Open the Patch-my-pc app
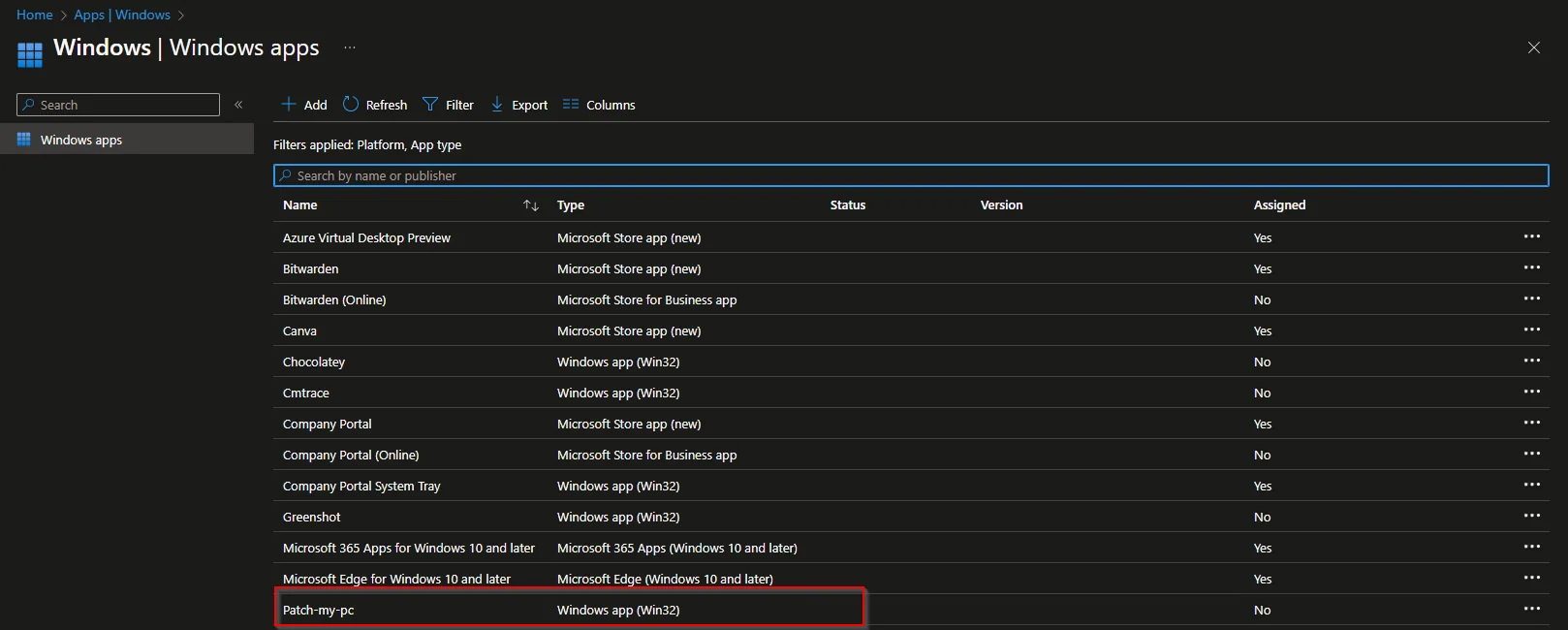 pyautogui.click(x=319, y=610)
